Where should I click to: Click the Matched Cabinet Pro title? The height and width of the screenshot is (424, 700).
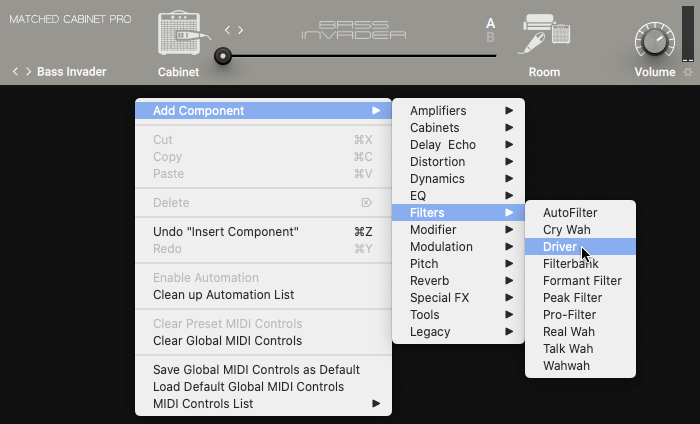71,19
